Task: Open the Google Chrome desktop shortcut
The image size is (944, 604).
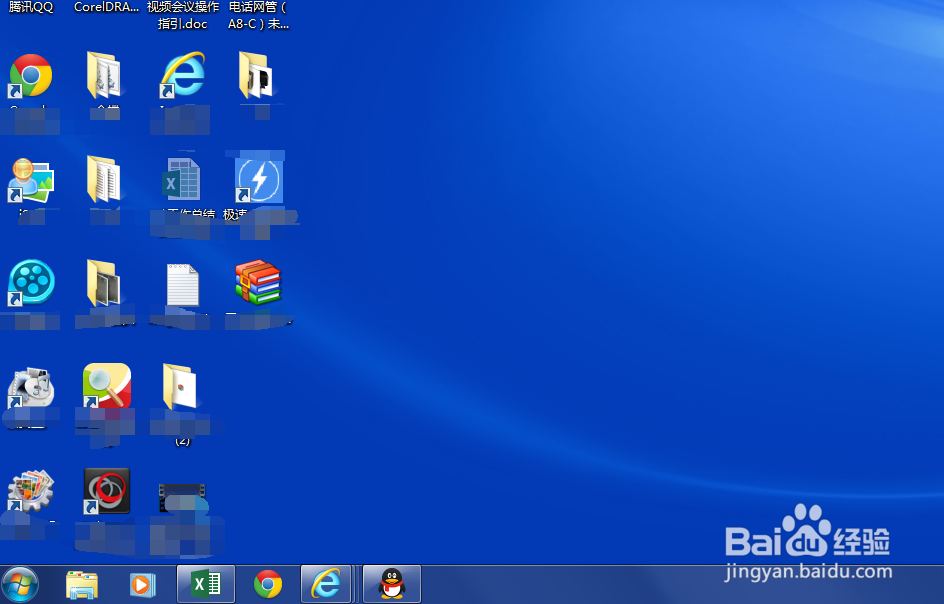Action: coord(31,75)
